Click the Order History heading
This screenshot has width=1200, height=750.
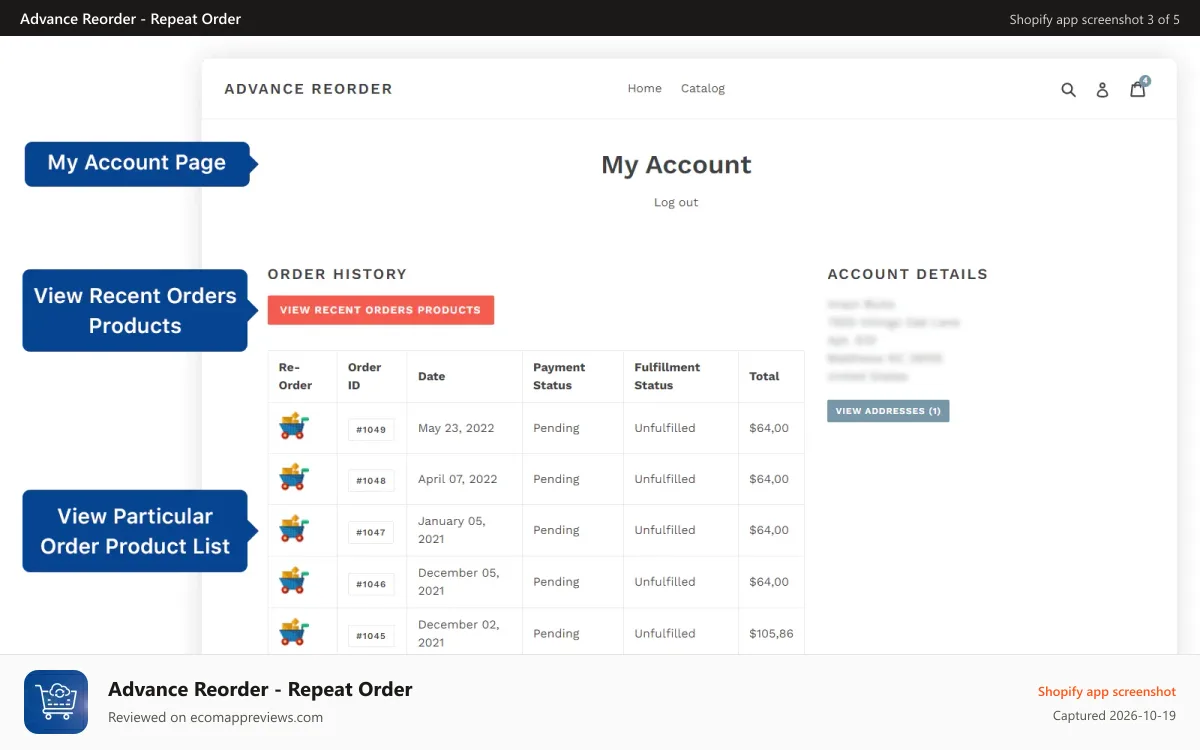coord(337,274)
